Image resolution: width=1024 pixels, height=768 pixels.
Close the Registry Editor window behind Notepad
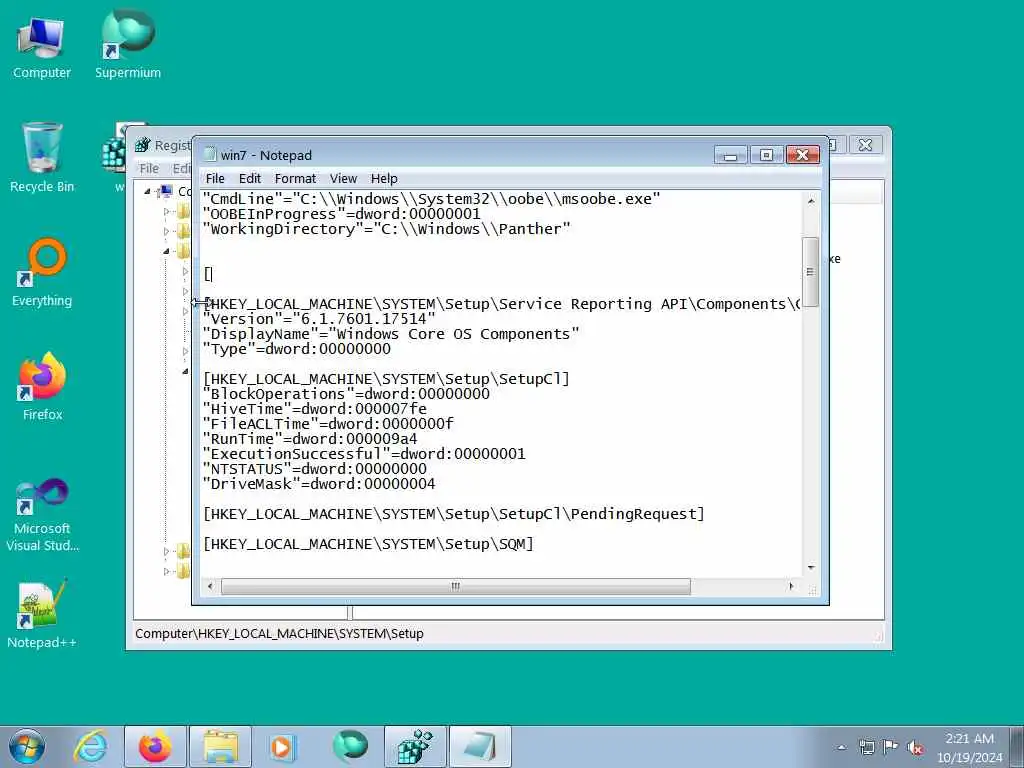(865, 144)
